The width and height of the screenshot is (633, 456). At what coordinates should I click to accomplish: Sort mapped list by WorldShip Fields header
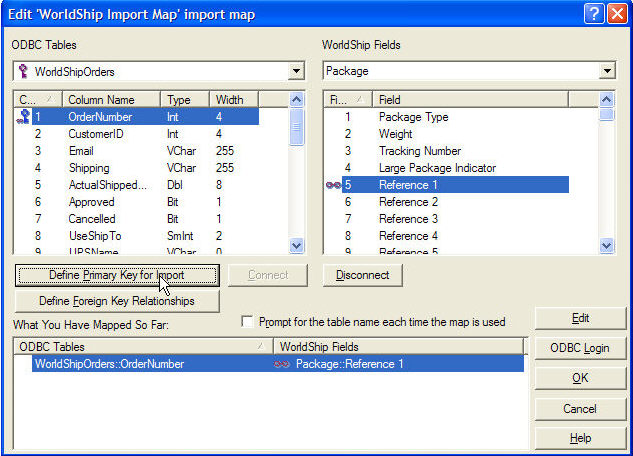pos(399,347)
